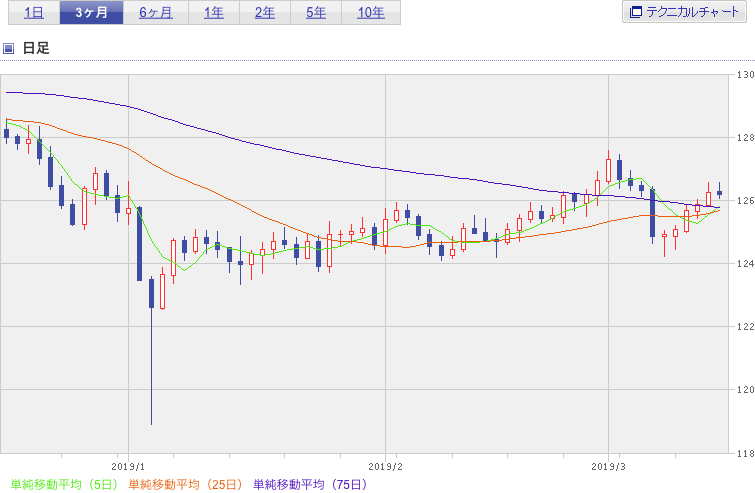This screenshot has height=493, width=755.
Task: Click the 124 price axis label
Action: (x=745, y=264)
